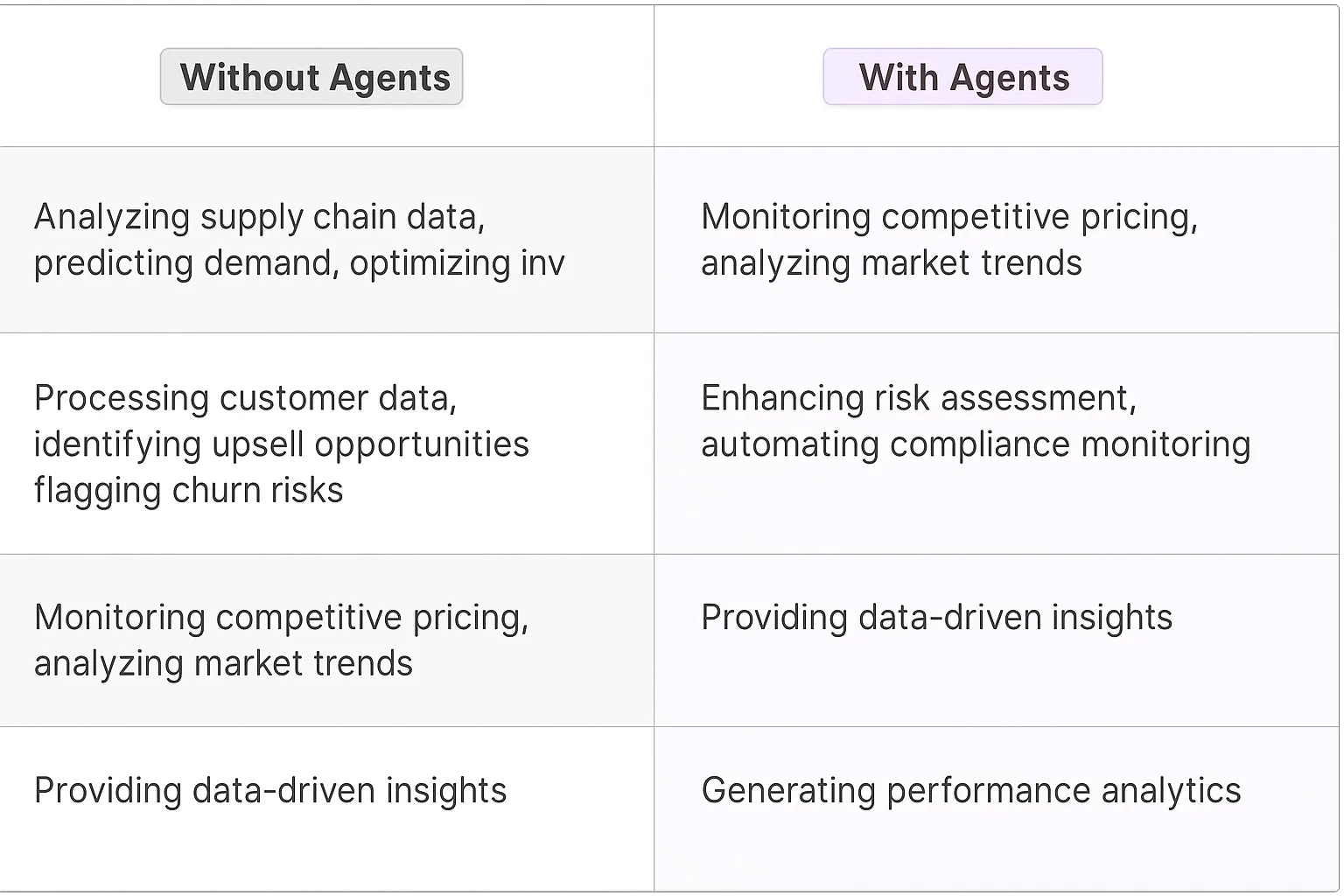Click the 'flagging churn risks' line
Screen dimensions: 1344x896
(188, 491)
